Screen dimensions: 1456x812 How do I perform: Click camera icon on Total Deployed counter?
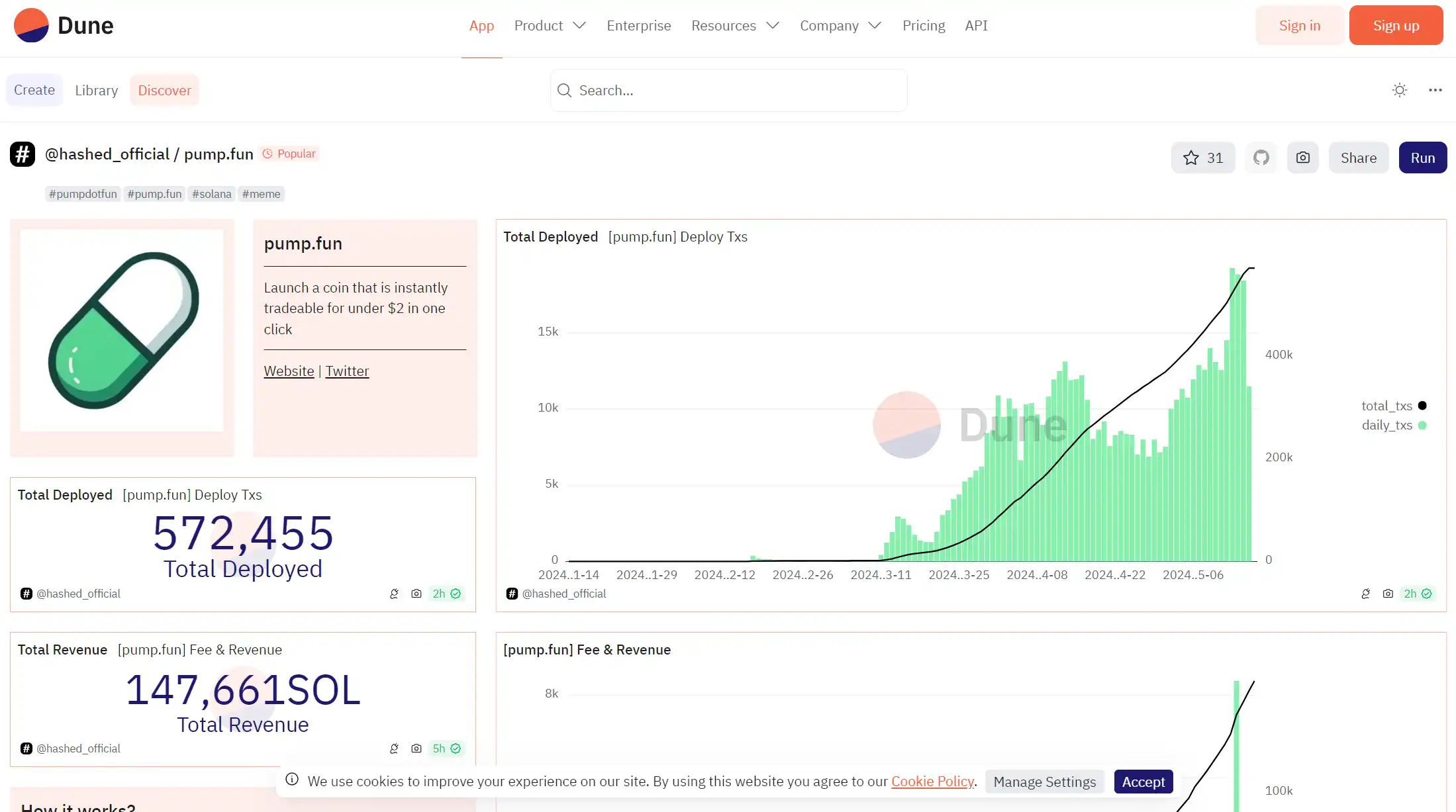pos(416,594)
